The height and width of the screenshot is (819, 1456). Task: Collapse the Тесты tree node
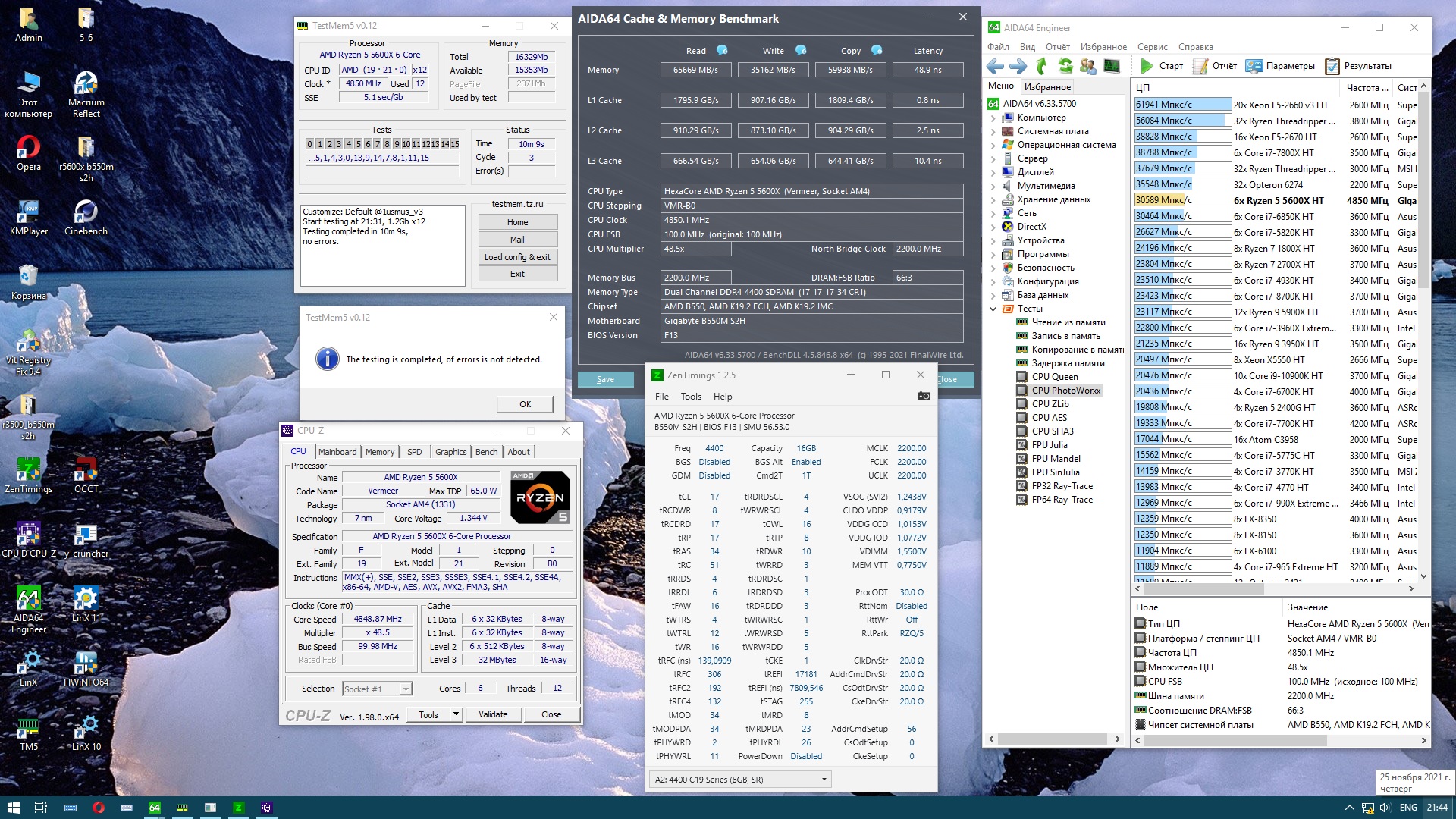click(x=993, y=309)
